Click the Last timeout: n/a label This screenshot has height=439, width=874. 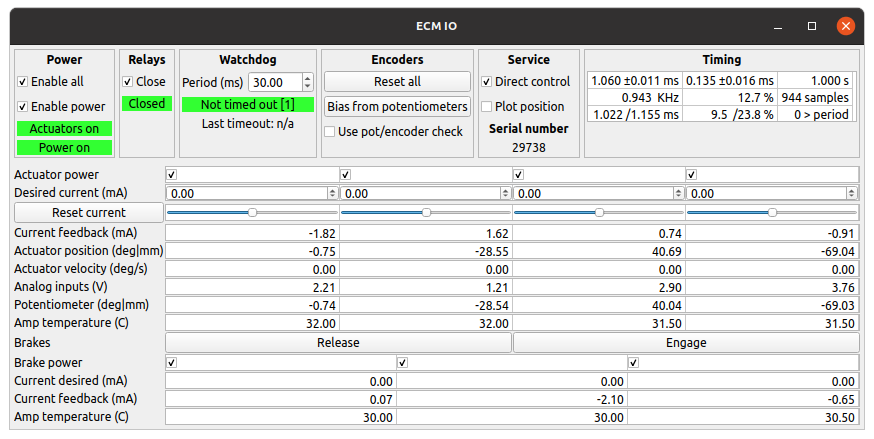coord(247,123)
